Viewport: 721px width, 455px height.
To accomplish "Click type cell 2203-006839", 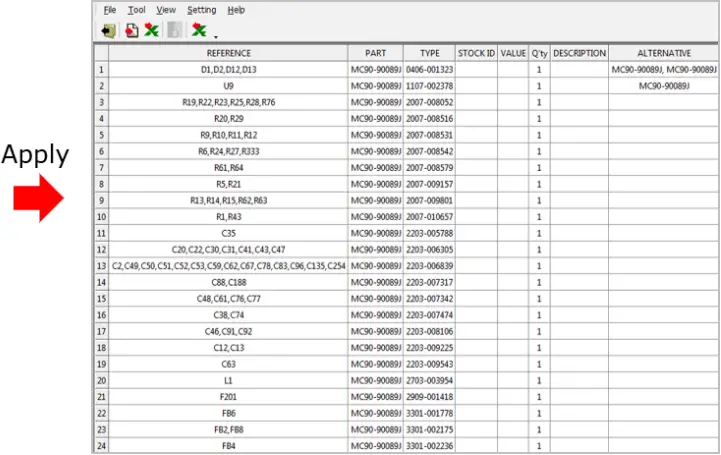I will point(429,266).
